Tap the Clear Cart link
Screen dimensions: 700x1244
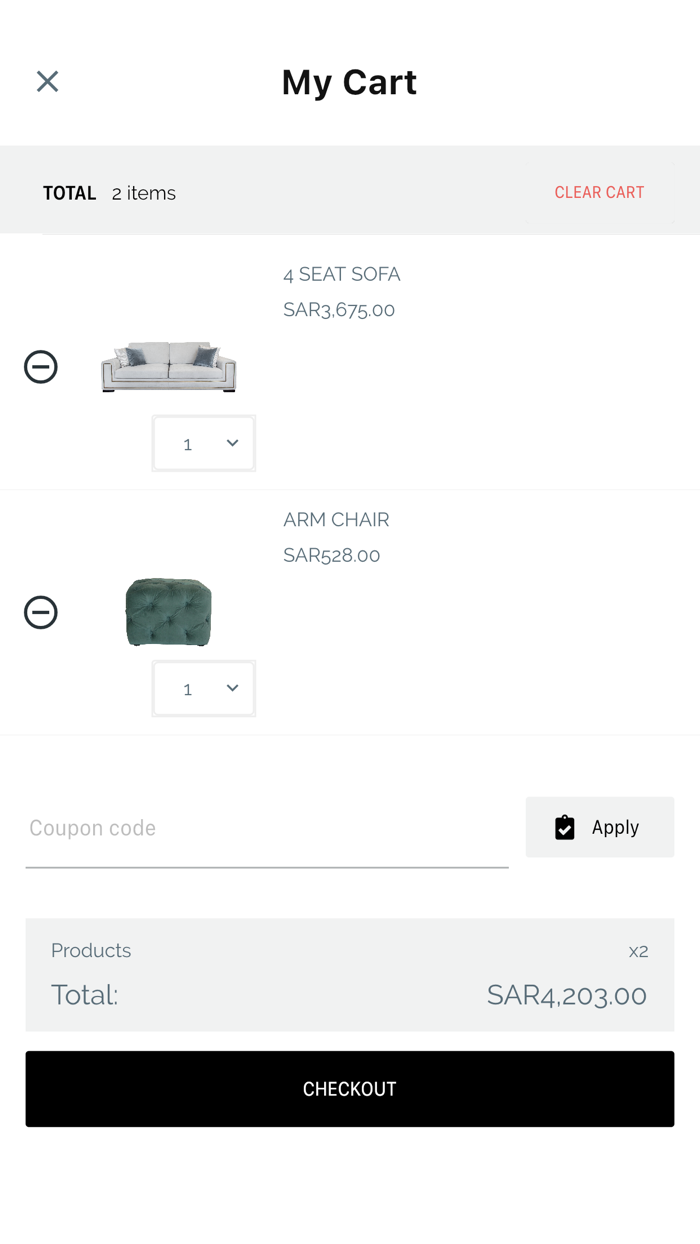[x=599, y=192]
